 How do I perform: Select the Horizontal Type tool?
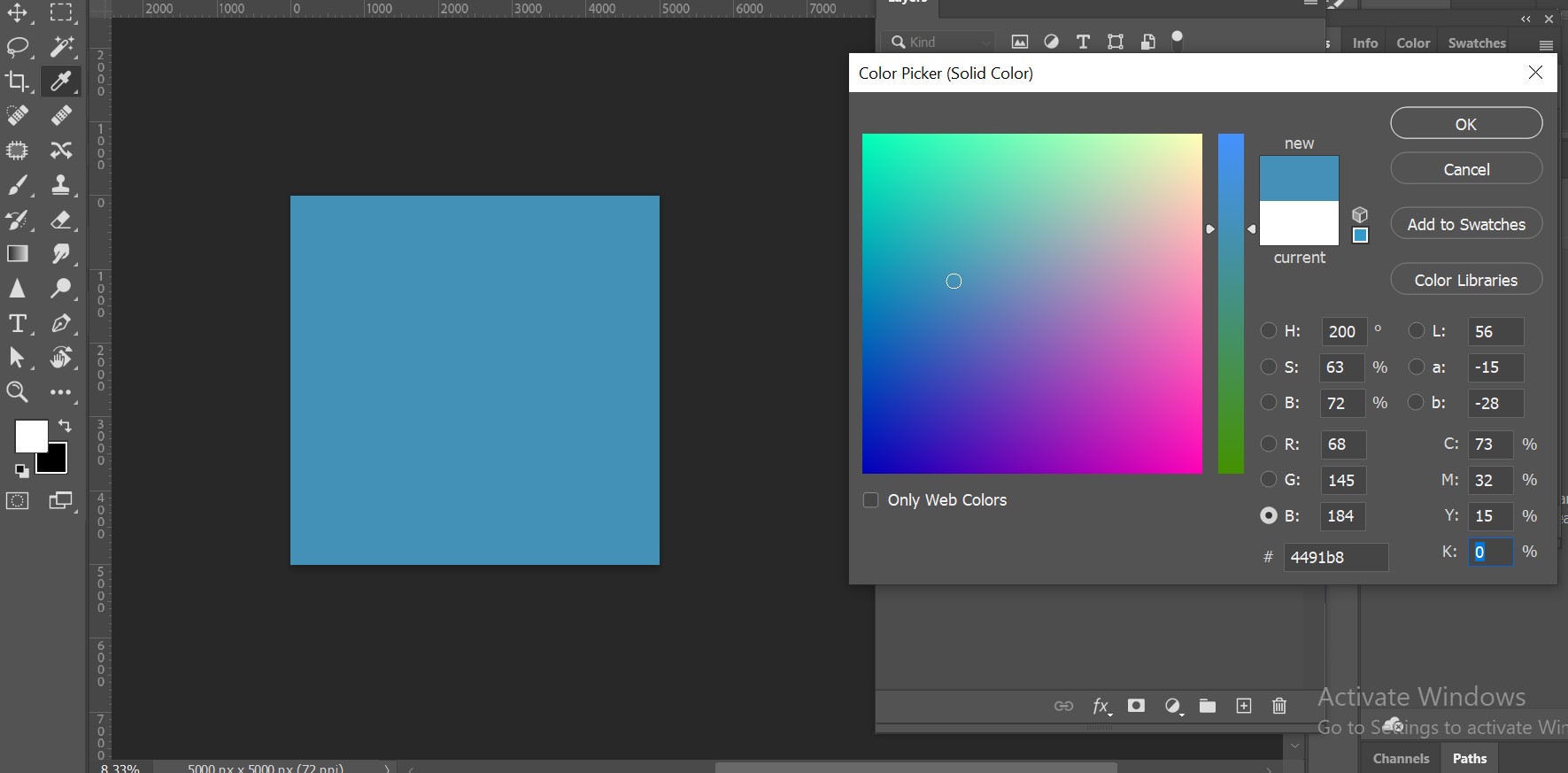coord(17,323)
